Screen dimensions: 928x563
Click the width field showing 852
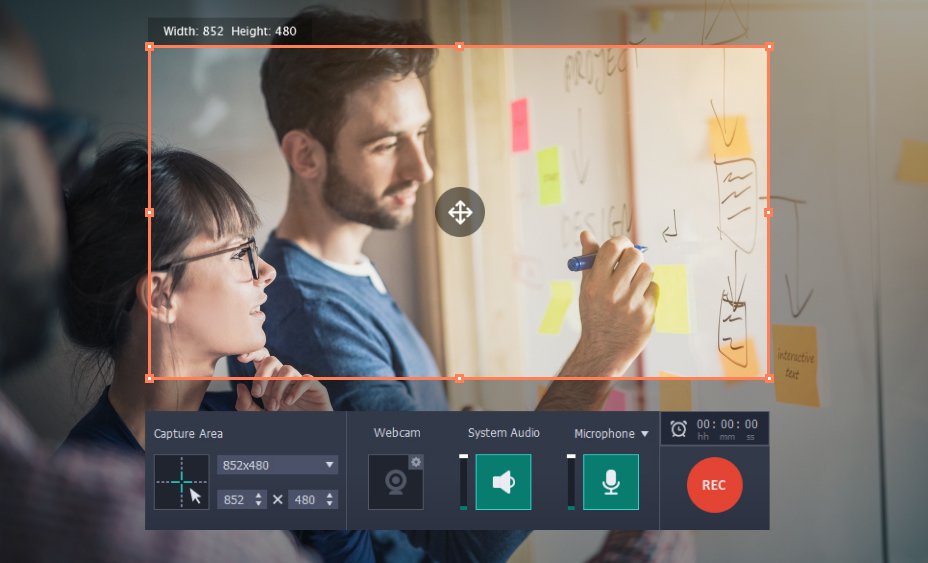pos(236,500)
